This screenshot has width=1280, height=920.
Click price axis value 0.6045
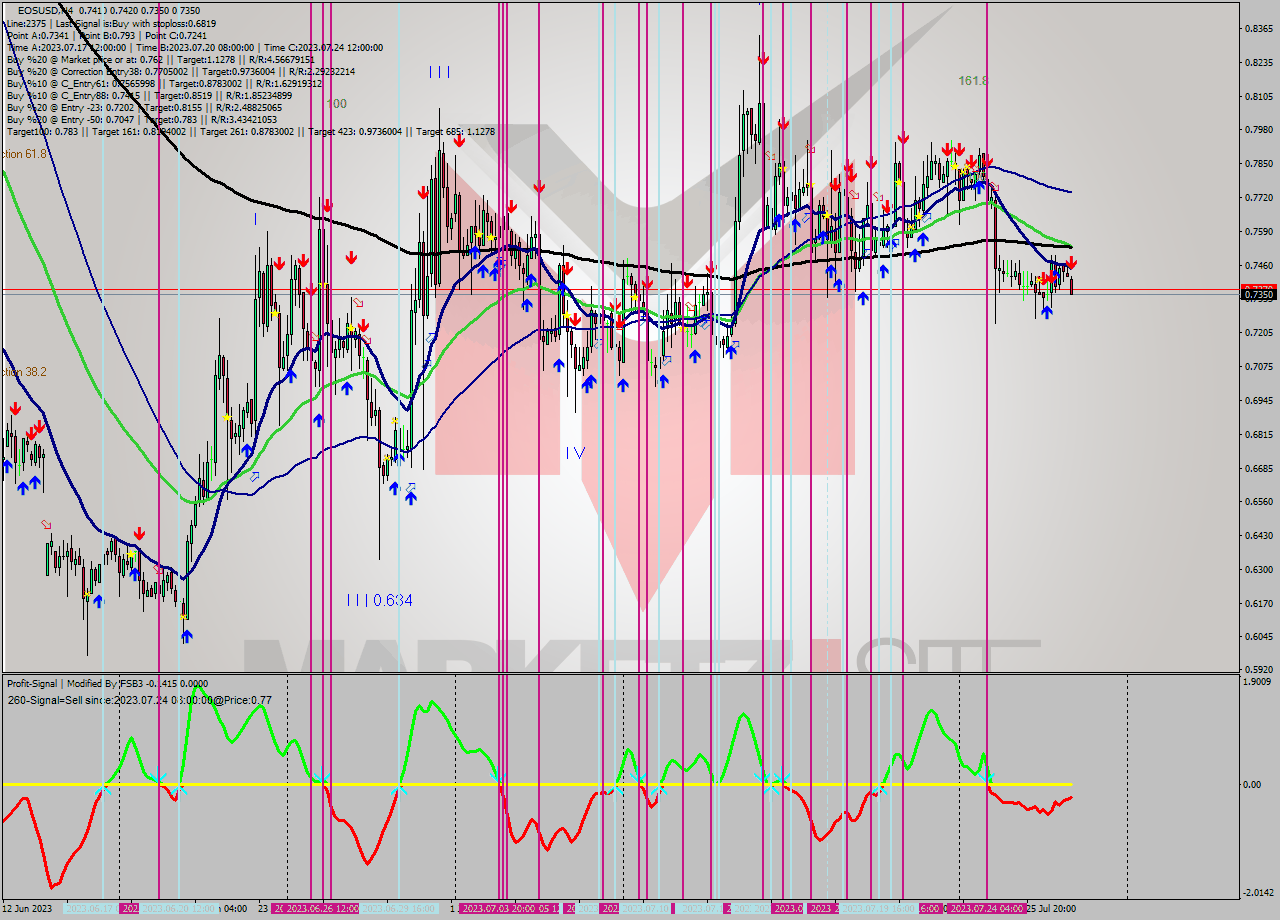pos(1258,636)
